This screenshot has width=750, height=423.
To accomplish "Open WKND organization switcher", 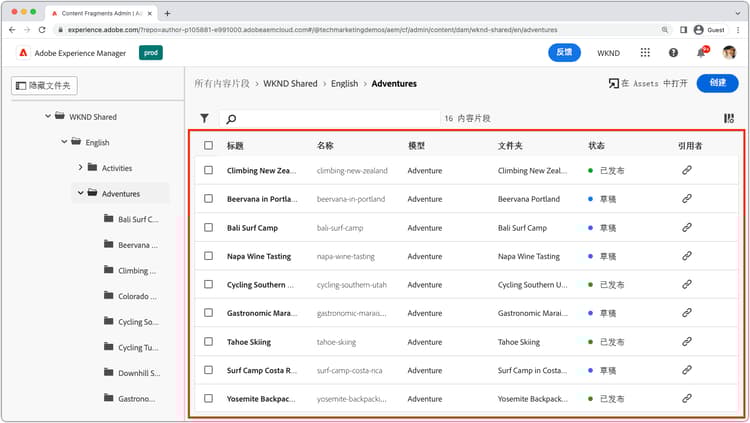I will (608, 53).
